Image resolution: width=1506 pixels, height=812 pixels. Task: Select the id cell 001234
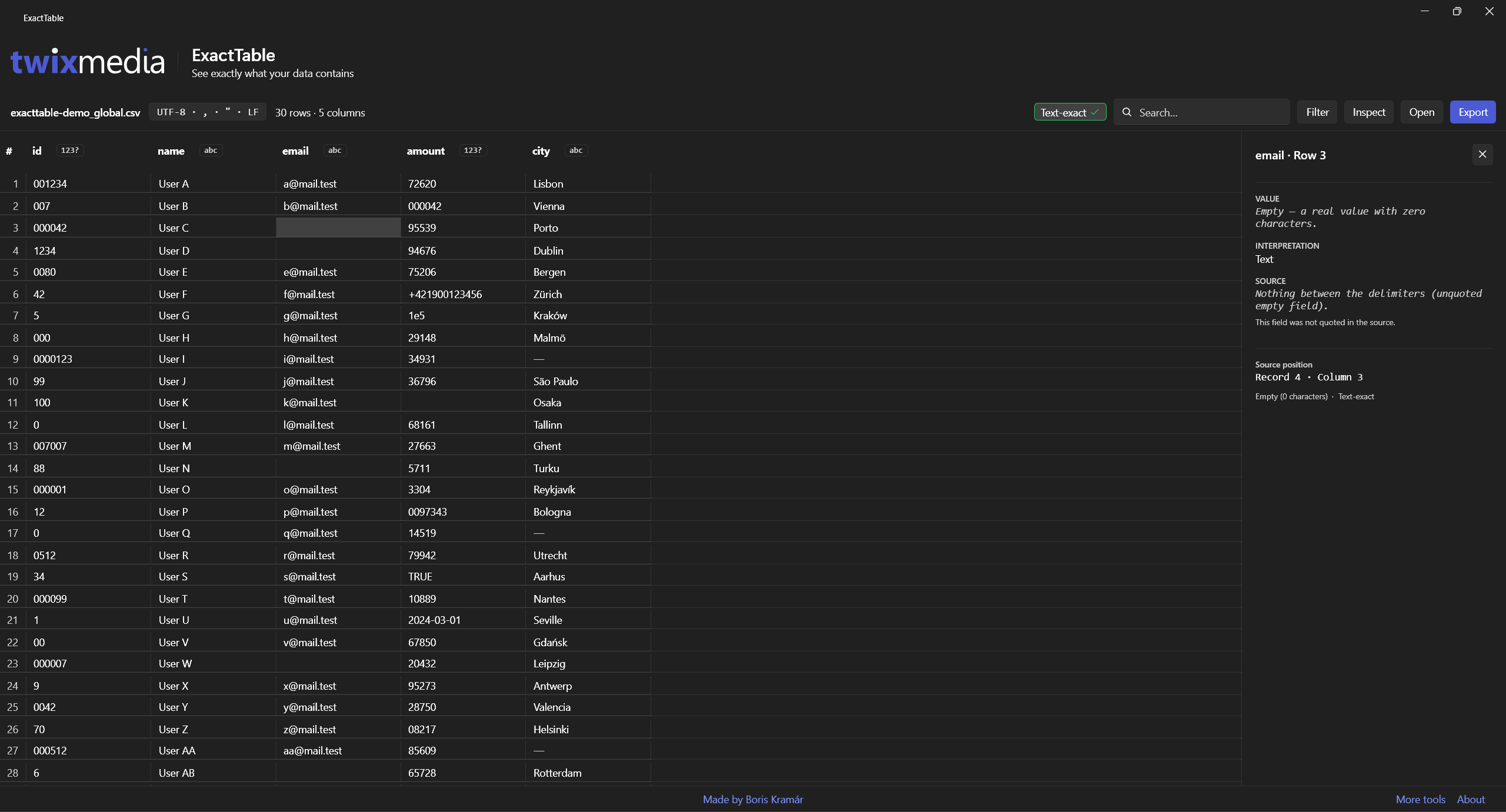88,183
